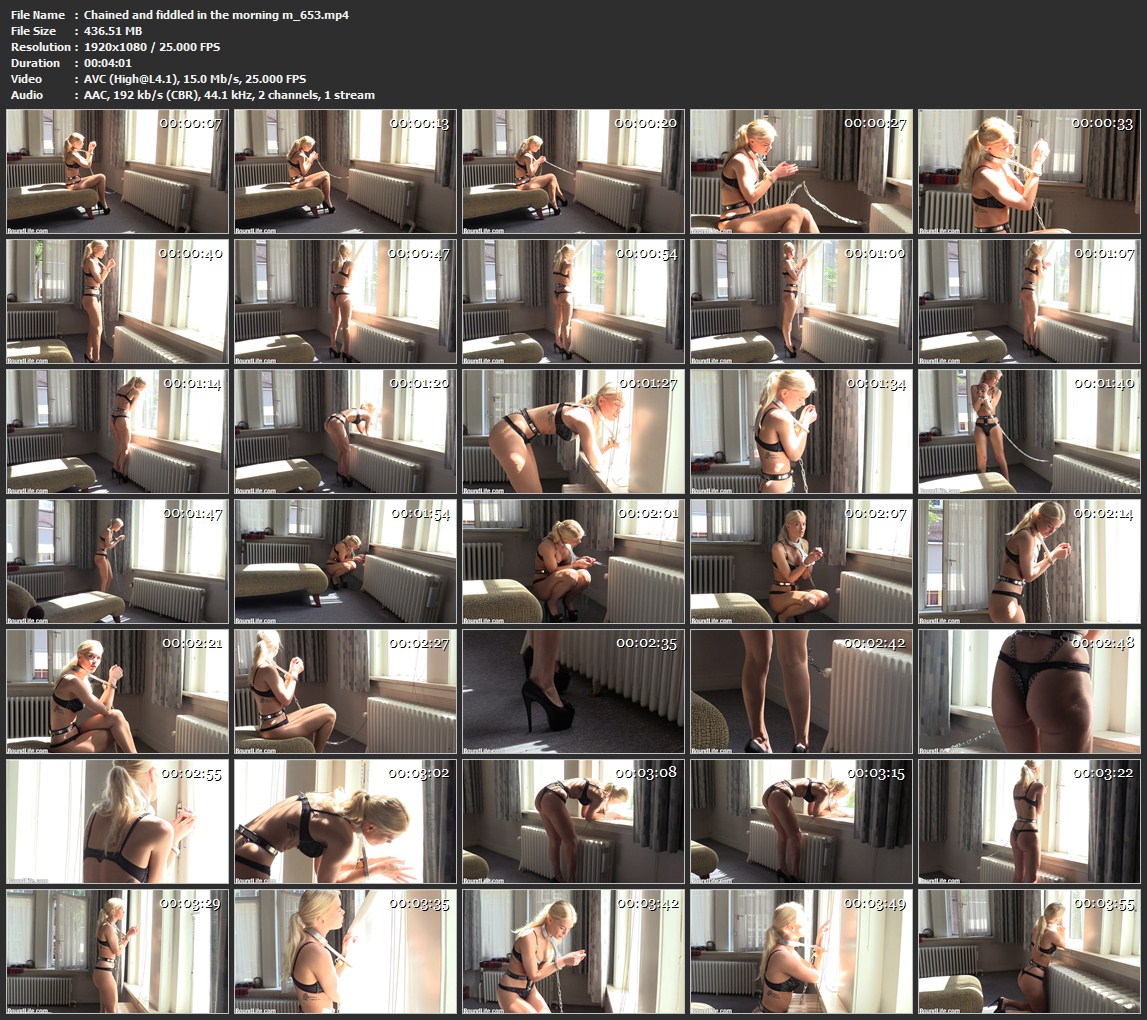The width and height of the screenshot is (1147, 1020).
Task: Select the thumbnail timestamped 00:03:08
Action: (x=573, y=822)
